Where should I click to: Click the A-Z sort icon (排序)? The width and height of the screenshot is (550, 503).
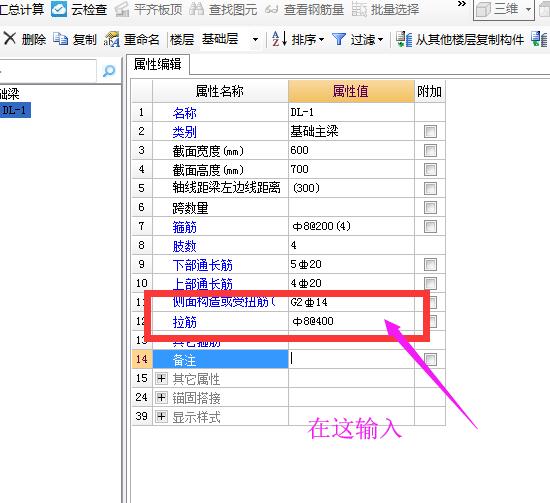tap(280, 39)
